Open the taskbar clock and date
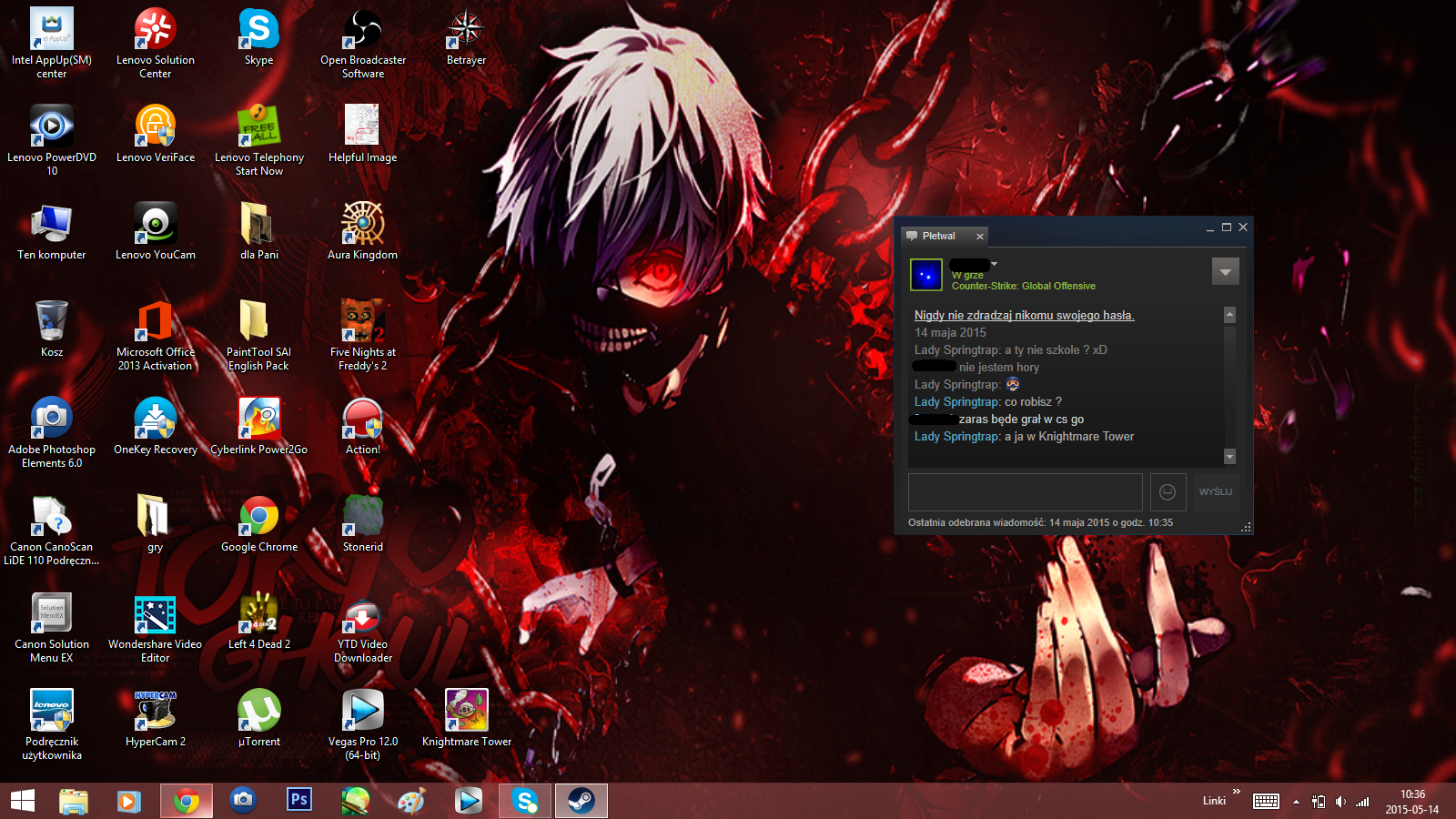 pyautogui.click(x=1412, y=802)
